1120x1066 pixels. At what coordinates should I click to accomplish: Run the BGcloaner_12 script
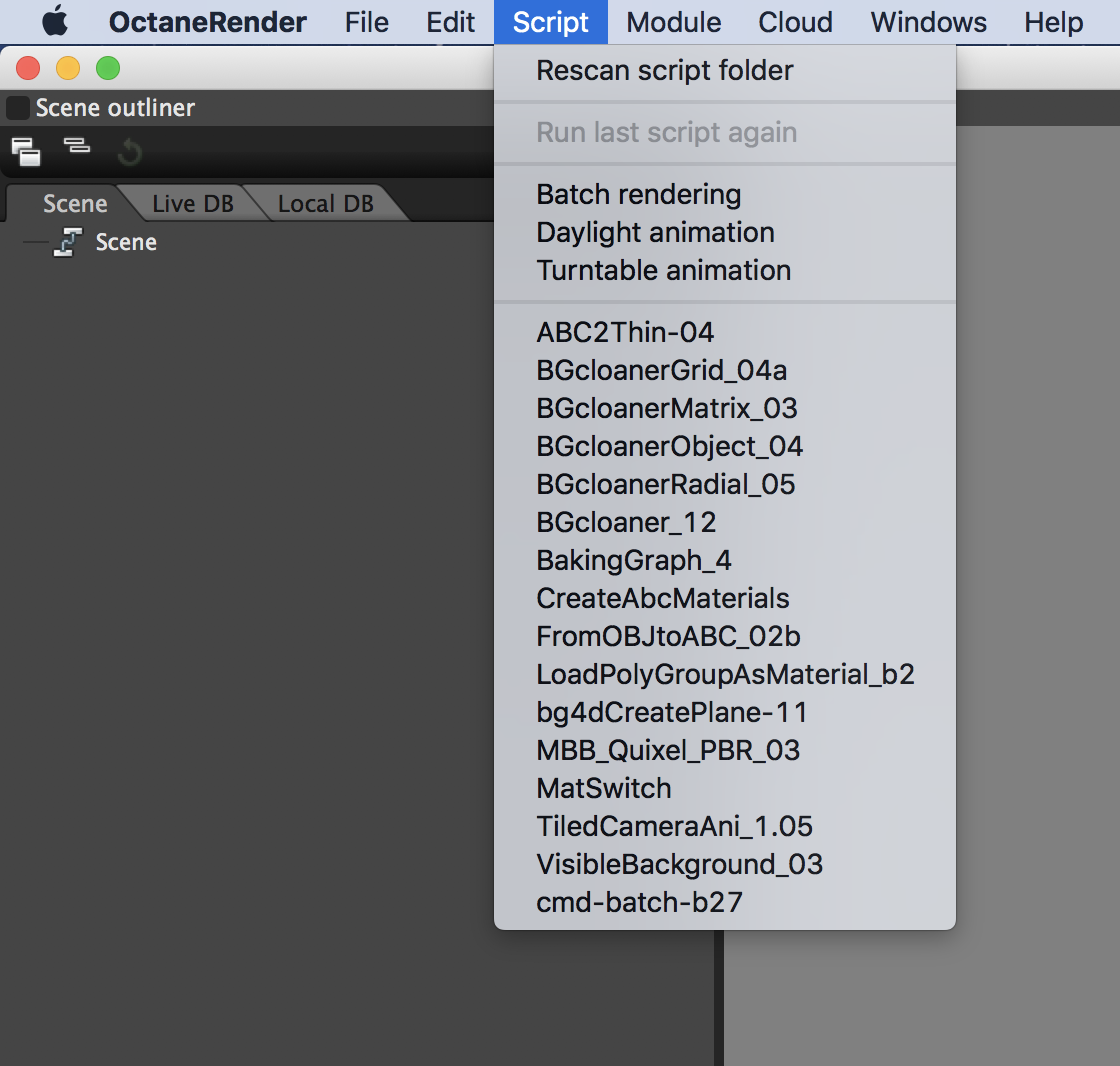pyautogui.click(x=724, y=522)
